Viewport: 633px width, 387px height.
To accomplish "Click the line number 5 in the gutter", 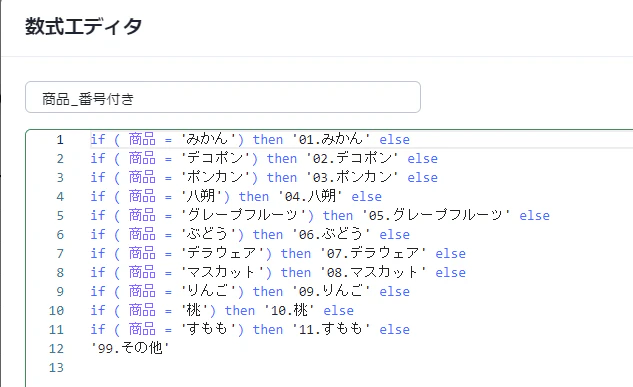I will click(60, 215).
